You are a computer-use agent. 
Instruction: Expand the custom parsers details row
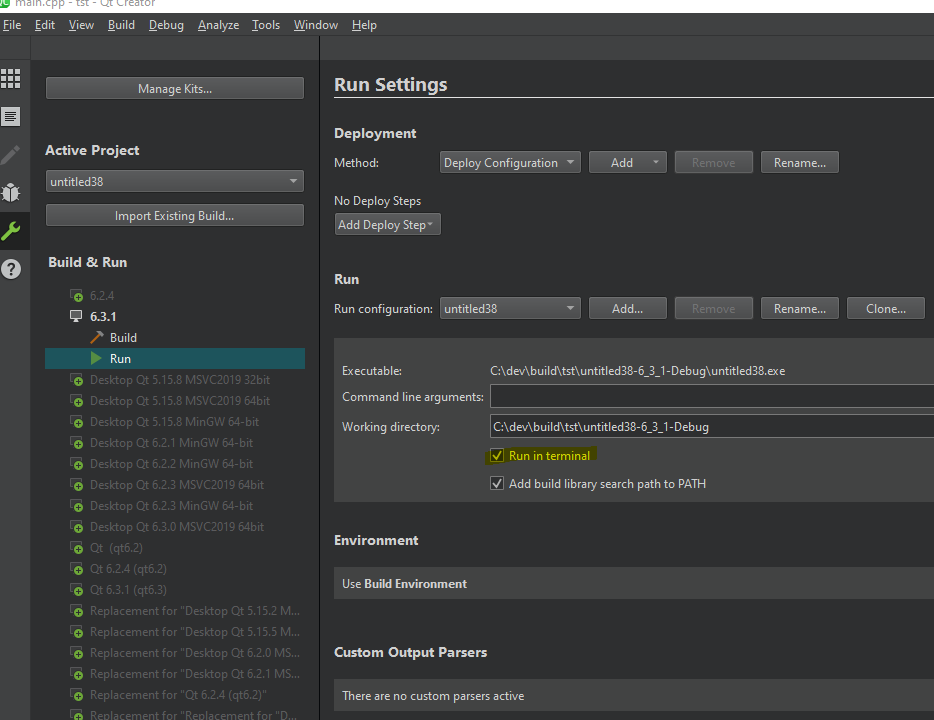click(x=634, y=696)
